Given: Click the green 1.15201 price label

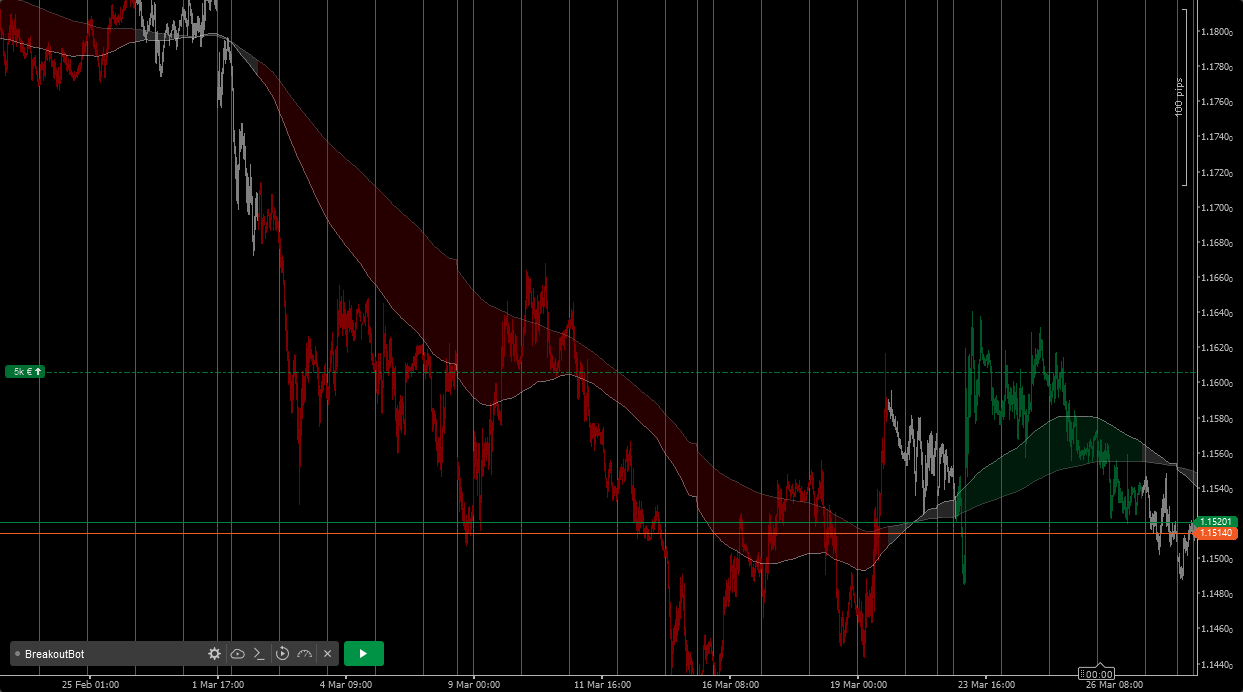Looking at the screenshot, I should pos(1218,522).
